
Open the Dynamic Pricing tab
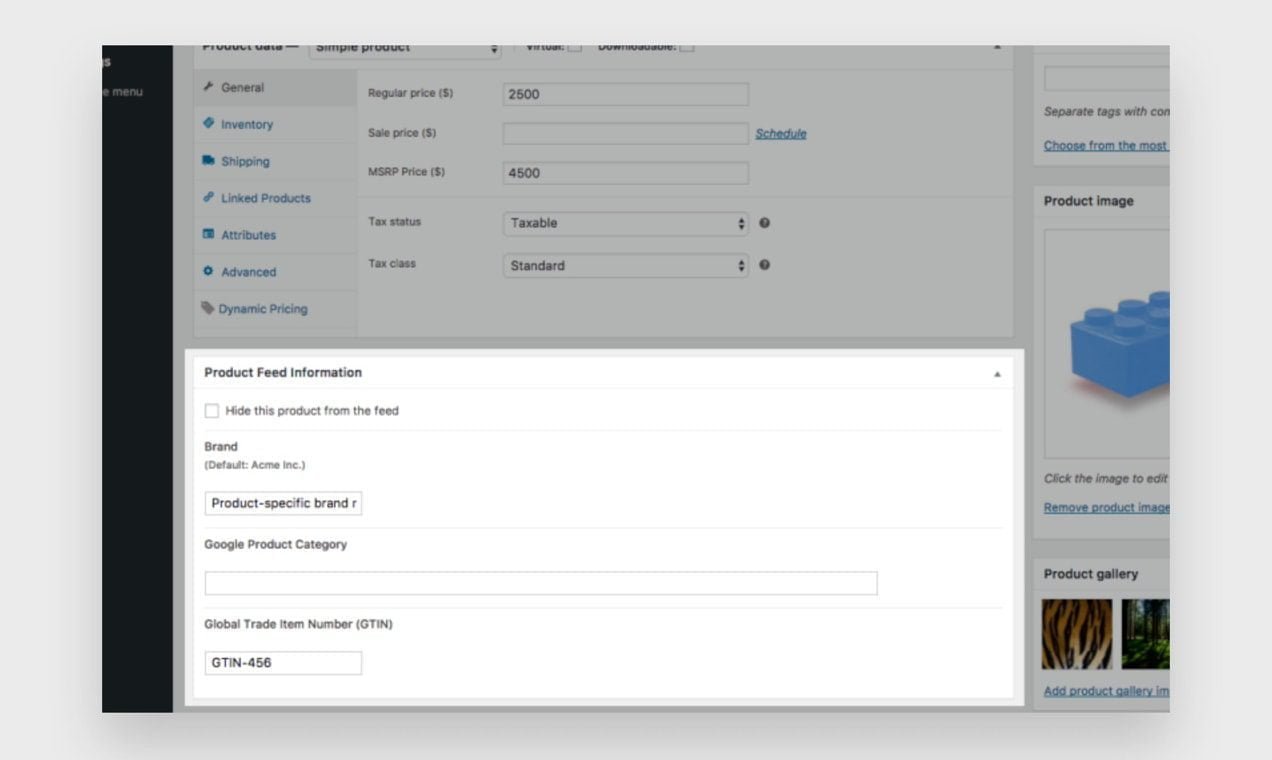click(x=275, y=309)
